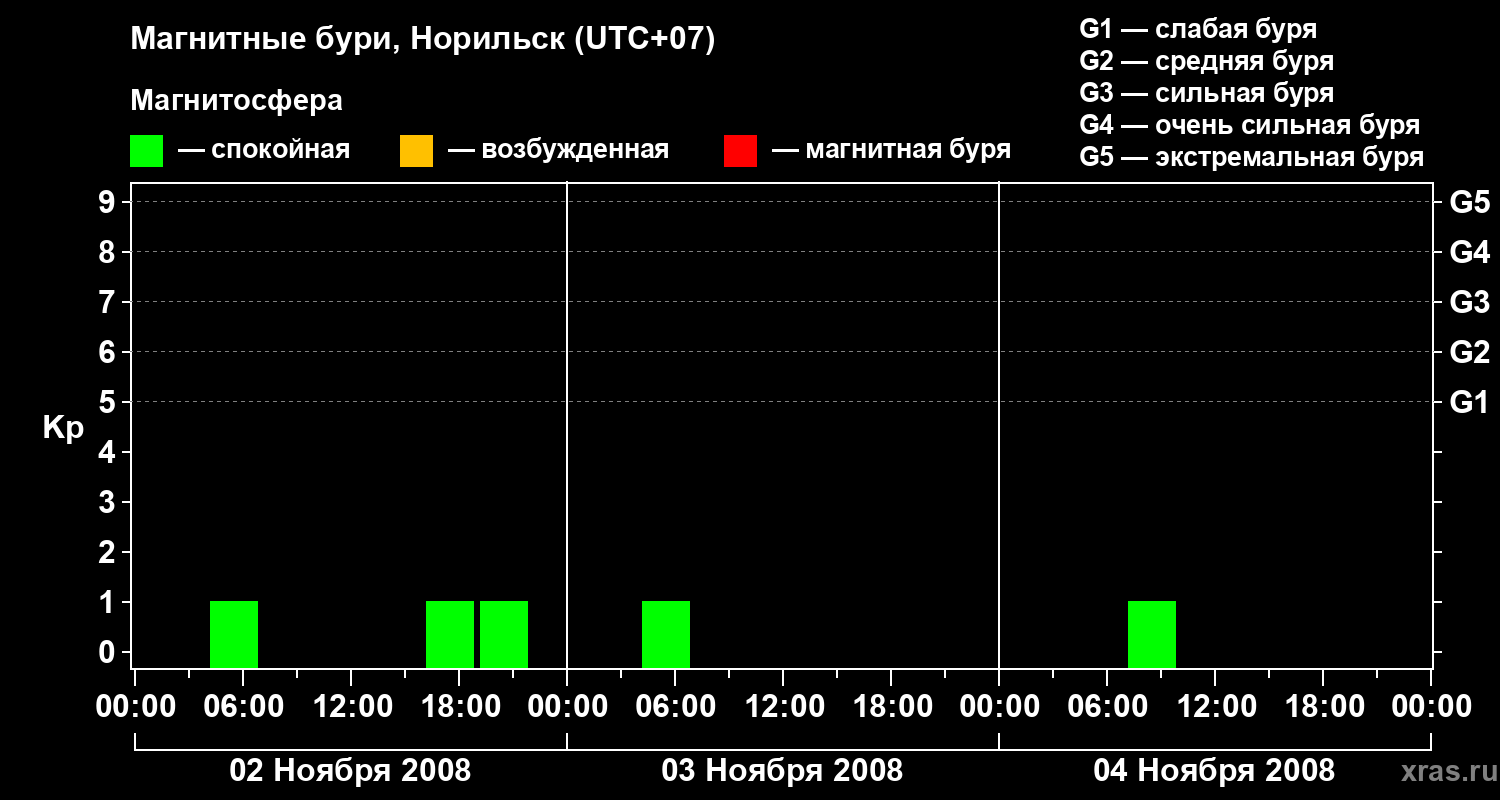Click the 'G1' label on right axis
Screen dimensions: 1500x800
(x=1469, y=402)
